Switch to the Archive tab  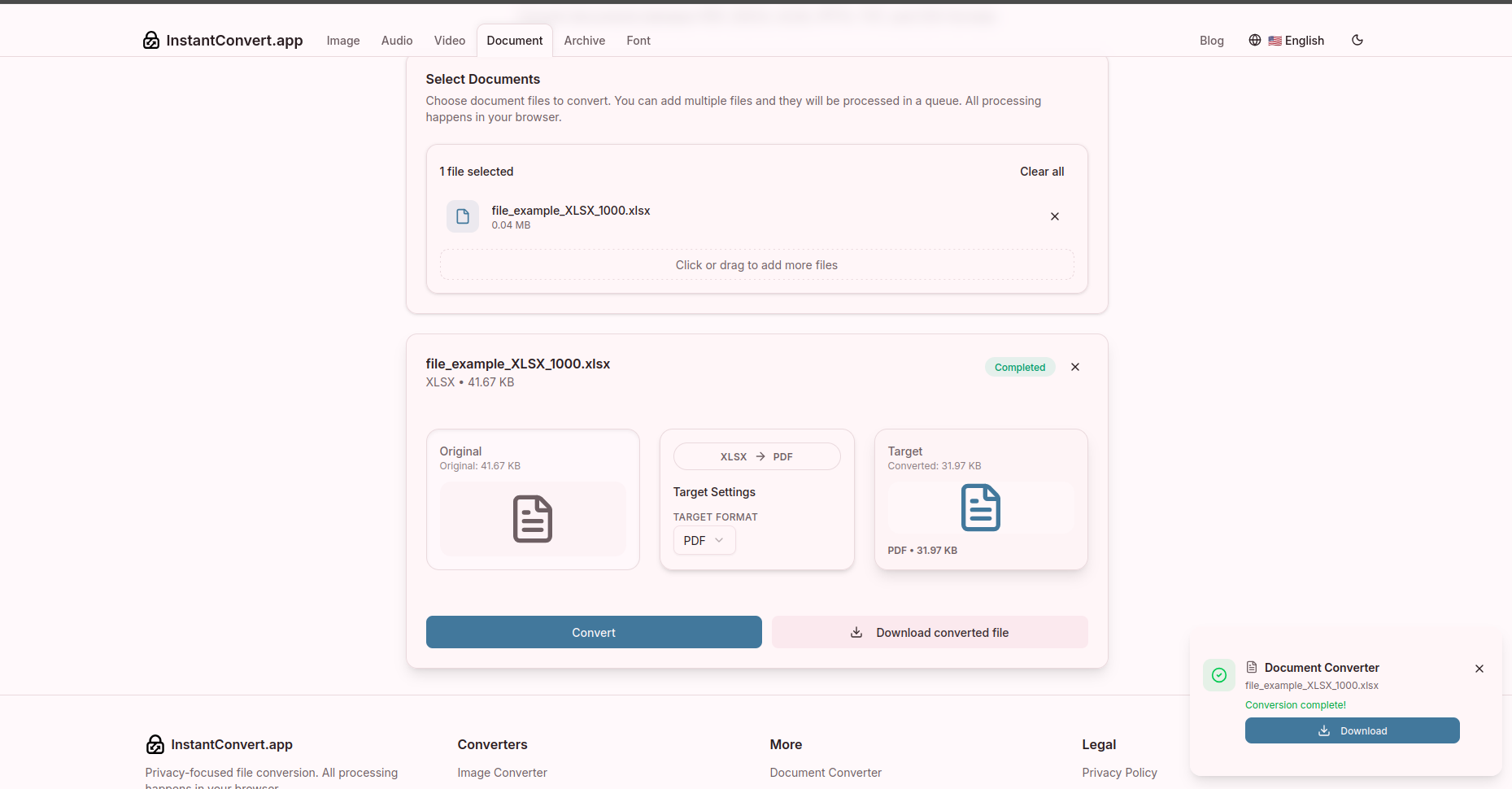pos(584,40)
